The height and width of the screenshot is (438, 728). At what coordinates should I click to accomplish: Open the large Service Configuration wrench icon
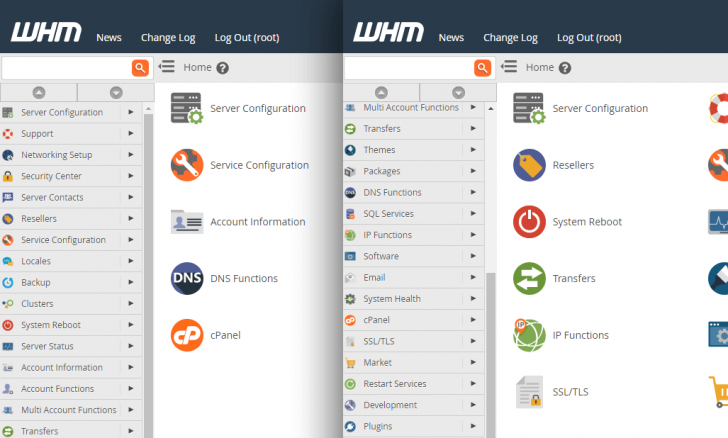tap(187, 165)
